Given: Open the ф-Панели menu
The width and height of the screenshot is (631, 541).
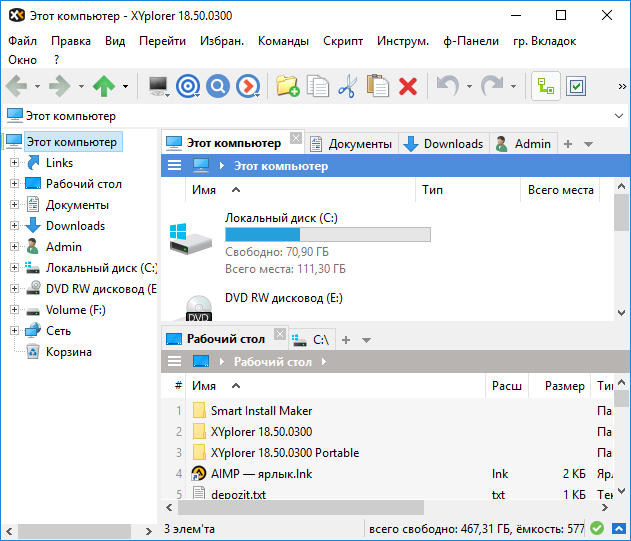Looking at the screenshot, I should click(471, 41).
